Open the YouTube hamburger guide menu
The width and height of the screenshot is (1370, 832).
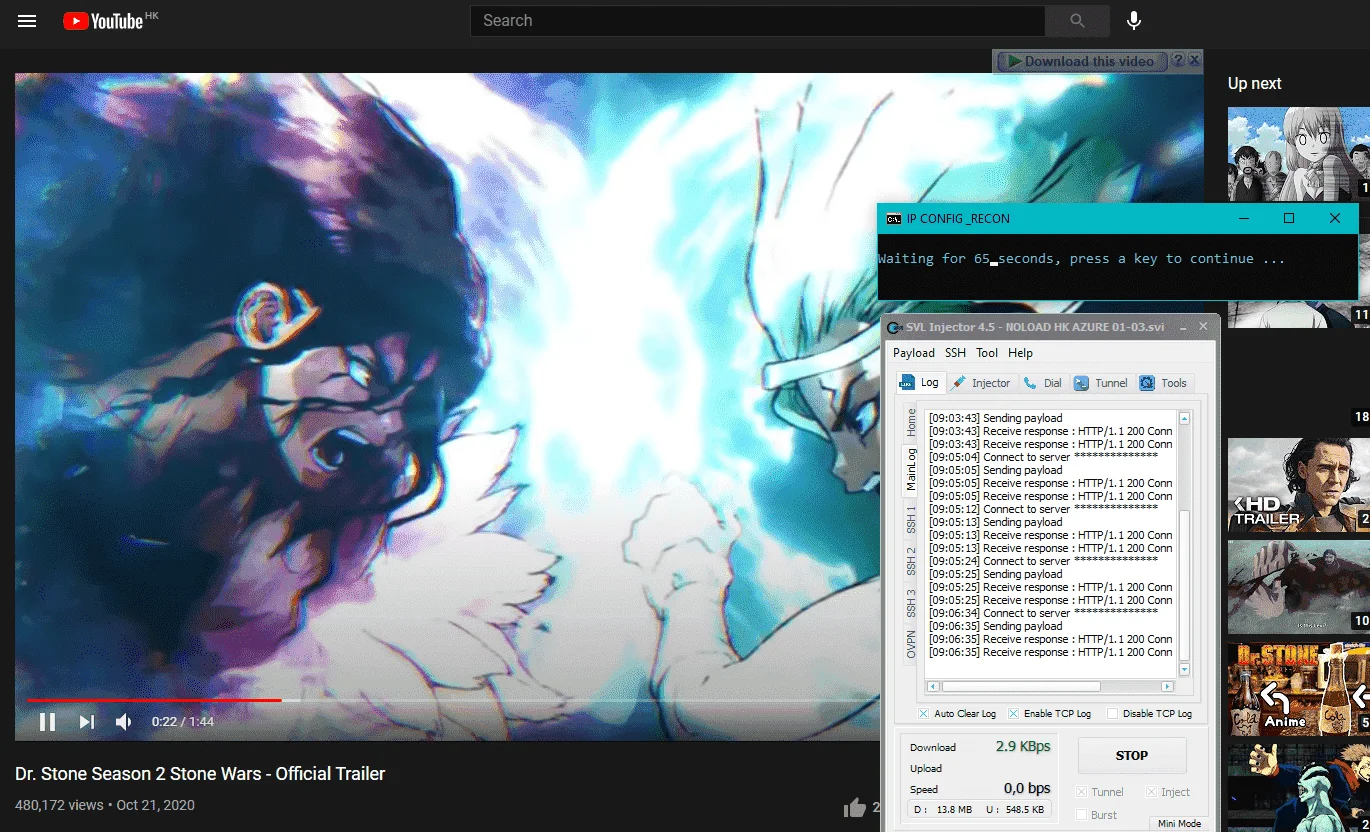pos(27,20)
